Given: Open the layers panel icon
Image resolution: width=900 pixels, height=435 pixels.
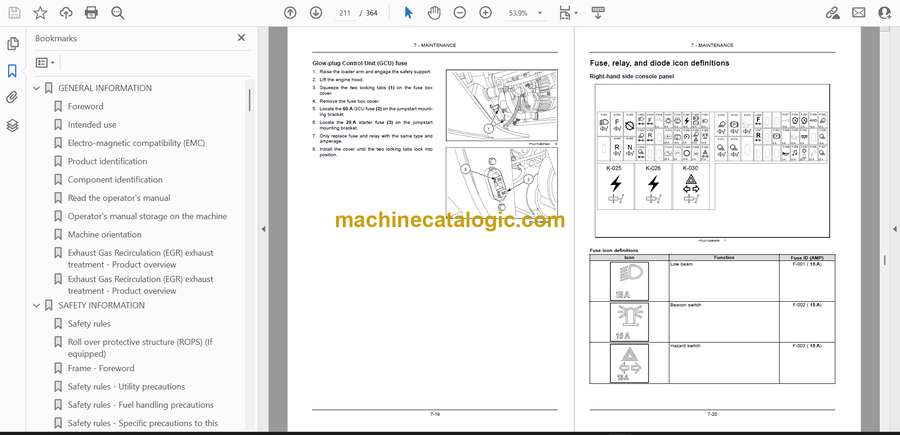Looking at the screenshot, I should coord(13,125).
